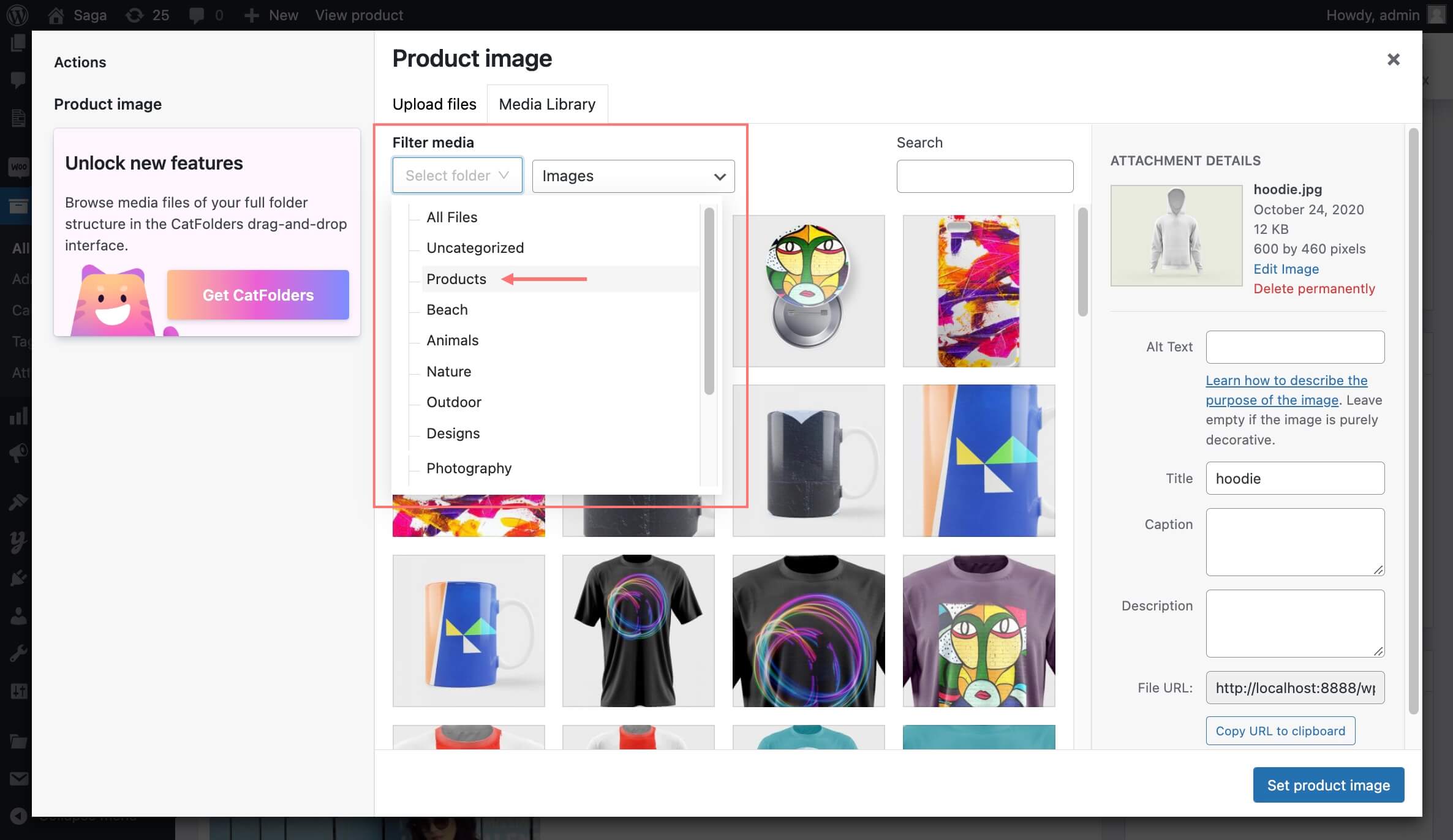Open Analytics bar chart sidebar icon

(x=18, y=416)
